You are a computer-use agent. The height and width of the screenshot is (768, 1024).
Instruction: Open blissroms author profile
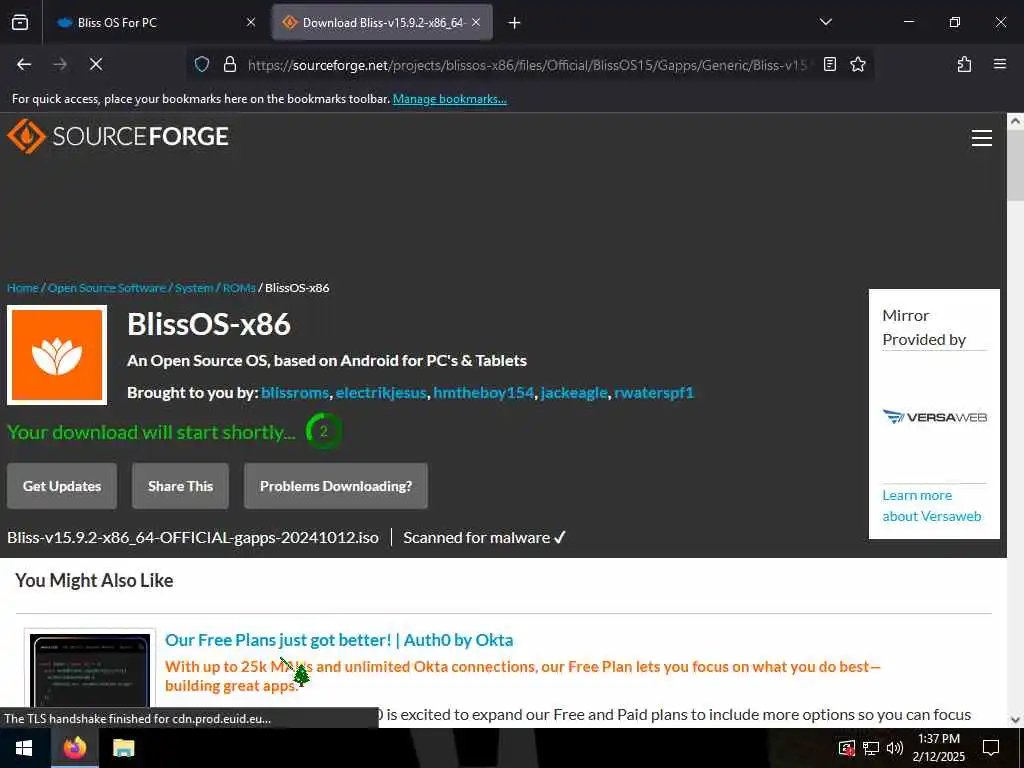point(295,392)
